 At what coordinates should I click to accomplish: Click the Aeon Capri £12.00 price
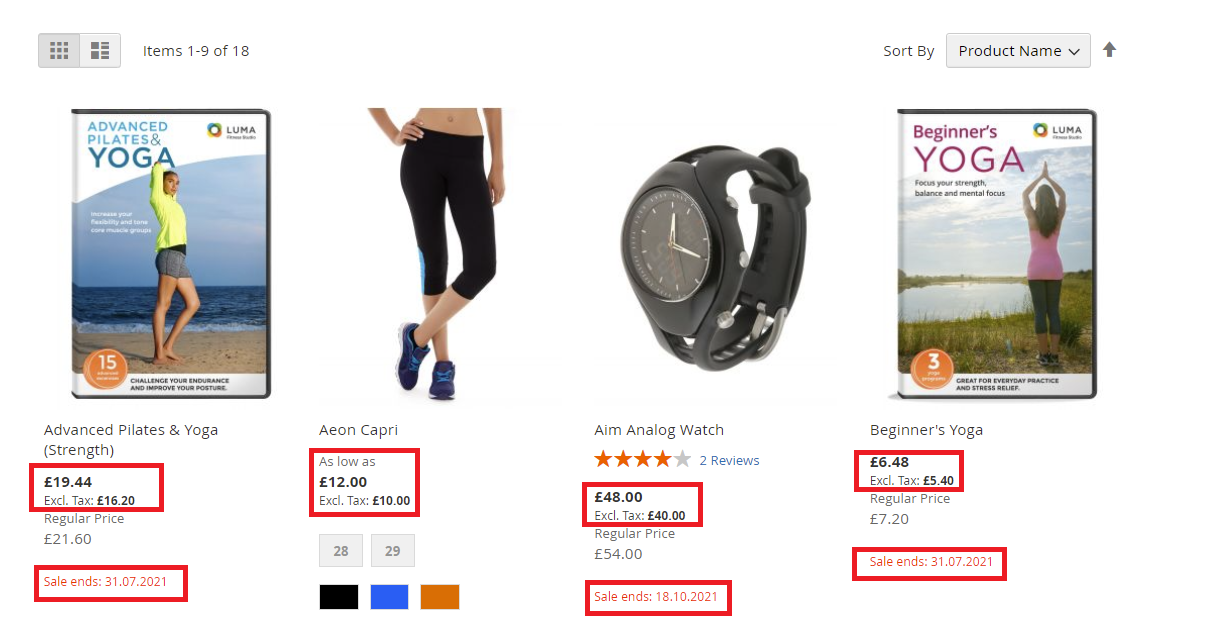[343, 482]
